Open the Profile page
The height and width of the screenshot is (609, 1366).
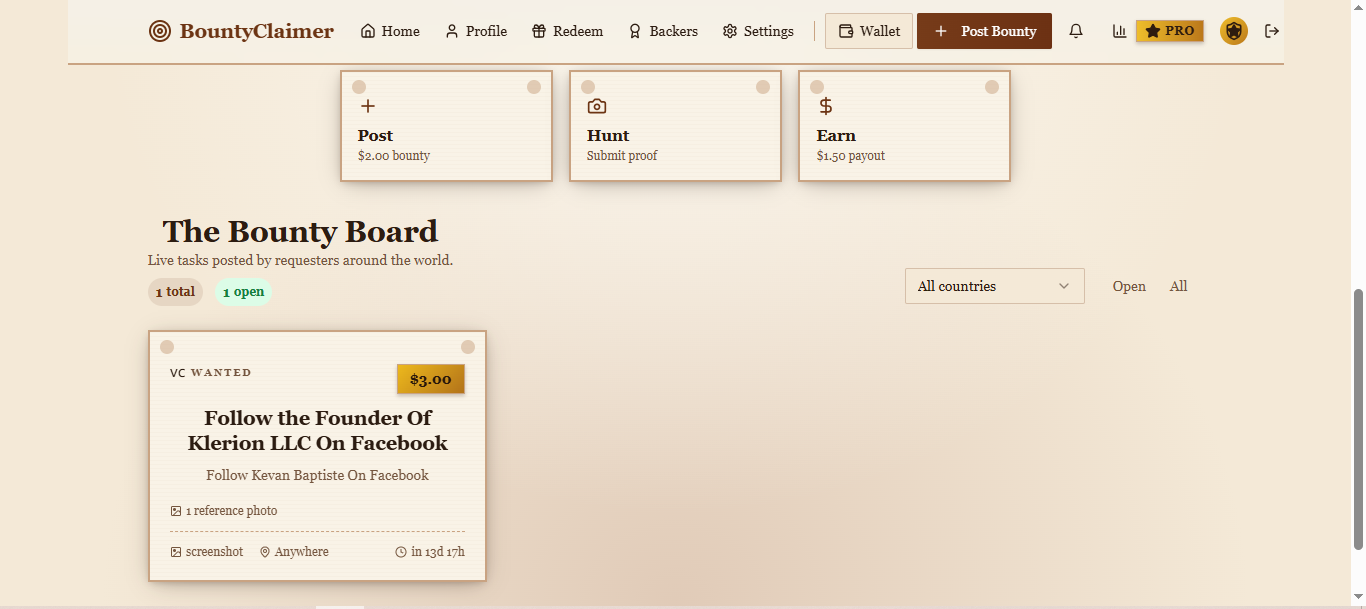click(476, 31)
